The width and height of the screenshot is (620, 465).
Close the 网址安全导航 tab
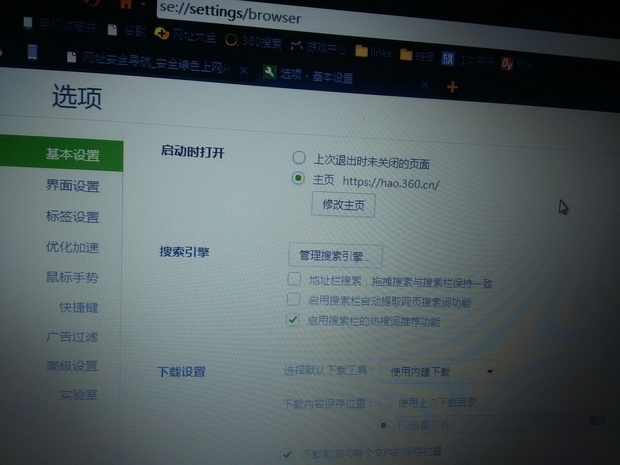(x=244, y=70)
